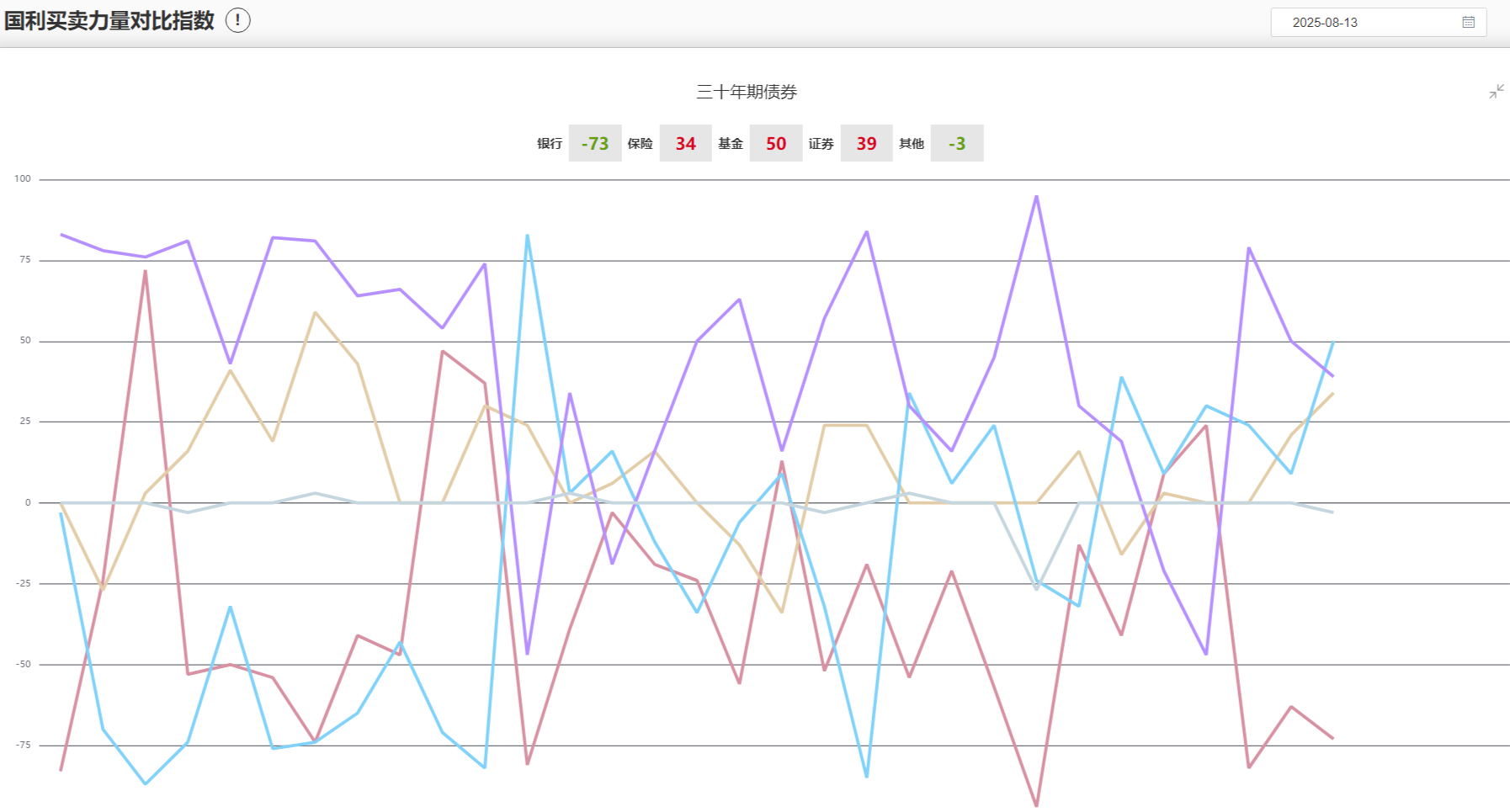The image size is (1510, 812).
Task: Select the 证券 legend label
Action: 821,144
